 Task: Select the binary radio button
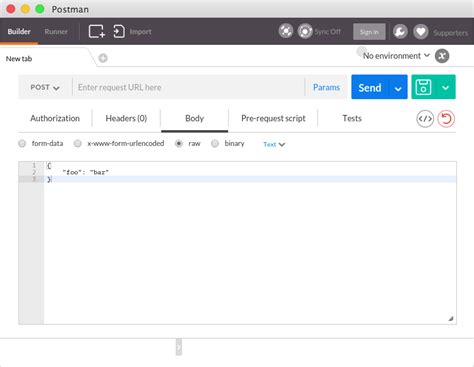tap(215, 144)
